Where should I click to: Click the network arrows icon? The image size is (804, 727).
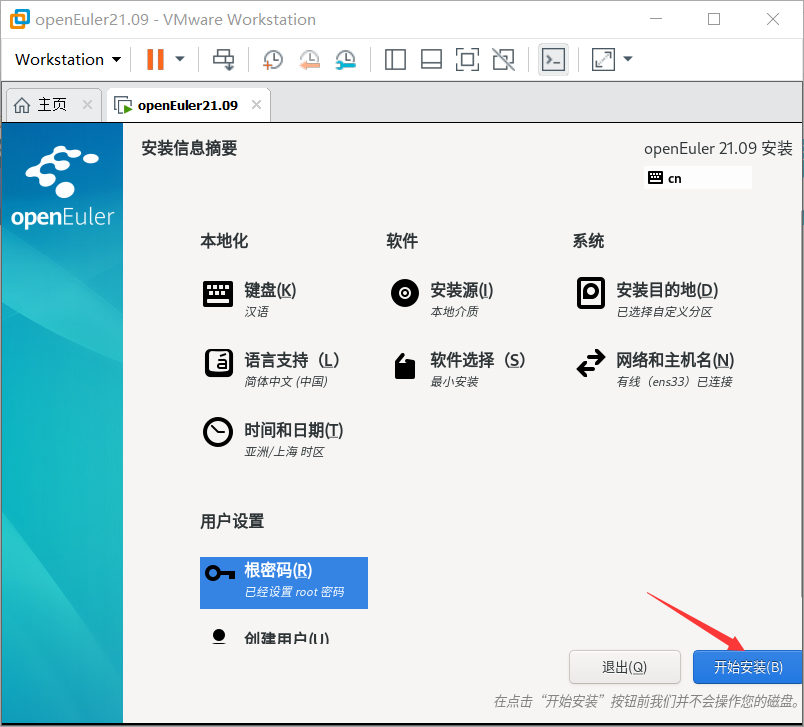591,363
